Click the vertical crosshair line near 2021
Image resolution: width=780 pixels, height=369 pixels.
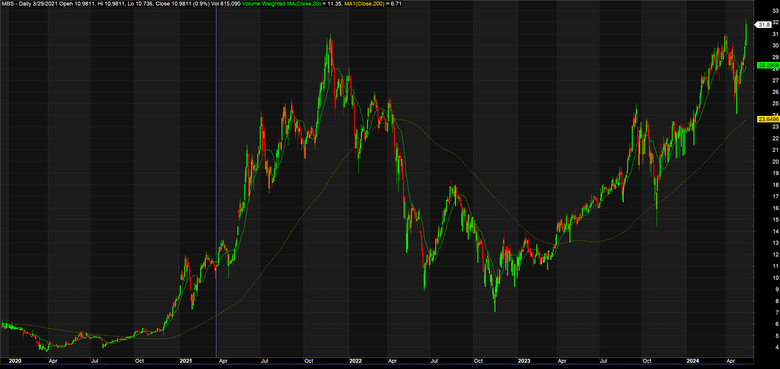(216, 179)
